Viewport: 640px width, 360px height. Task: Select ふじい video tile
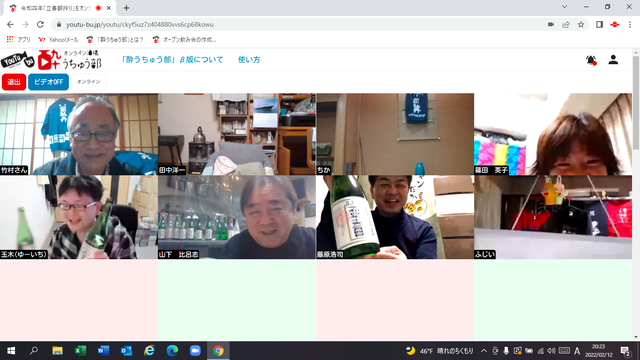click(x=553, y=217)
